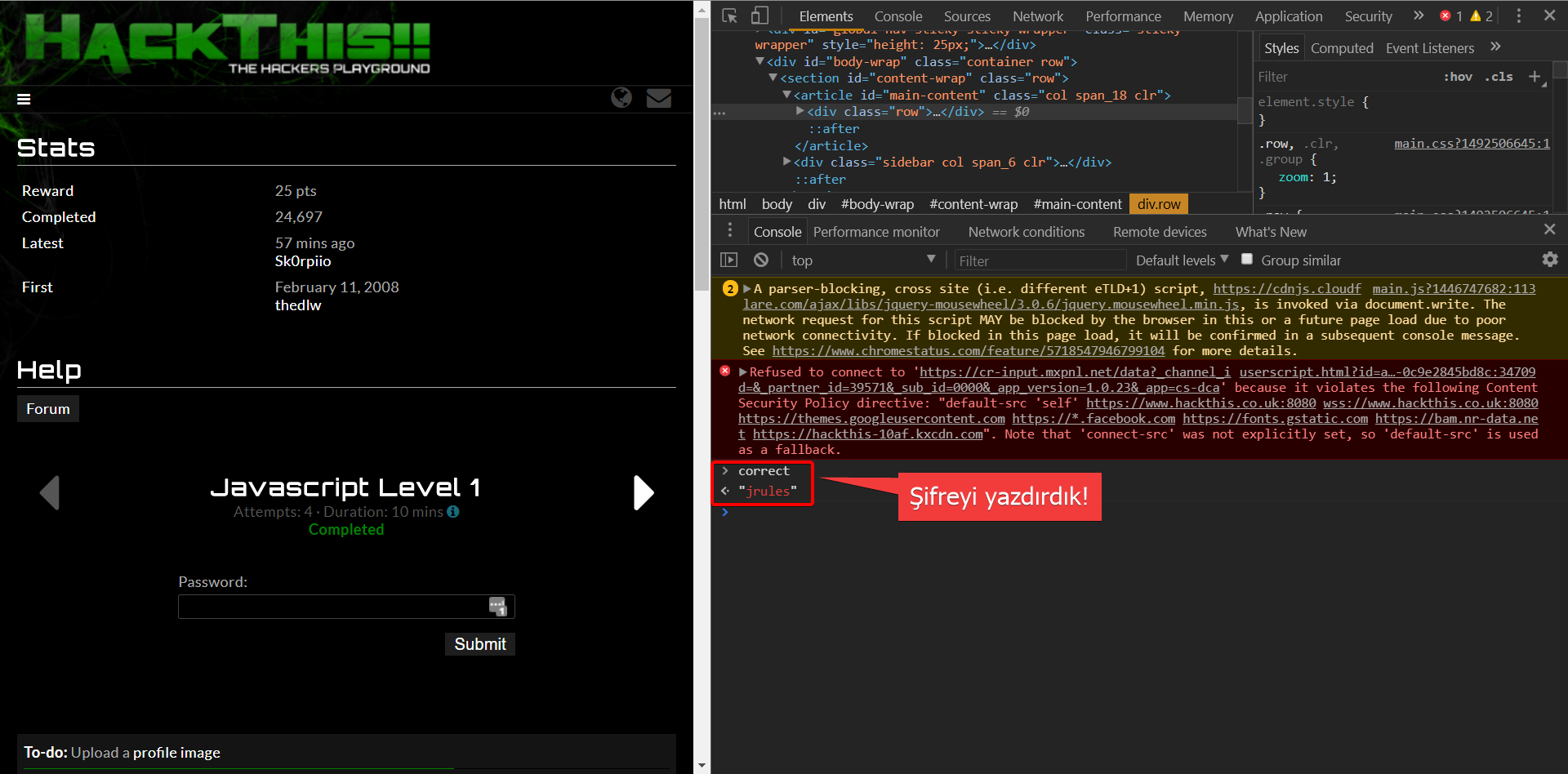Toggle the :hov element state button

pos(1458,77)
